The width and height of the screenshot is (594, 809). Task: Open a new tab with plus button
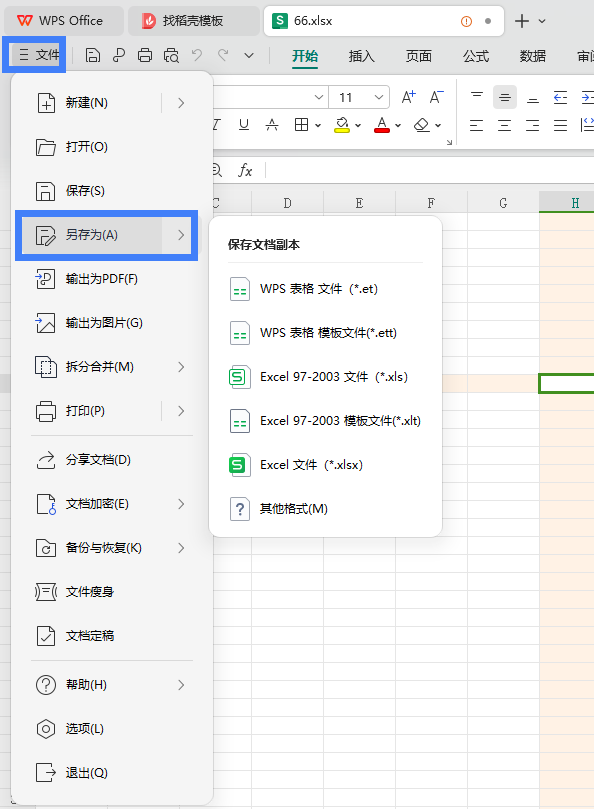(522, 21)
